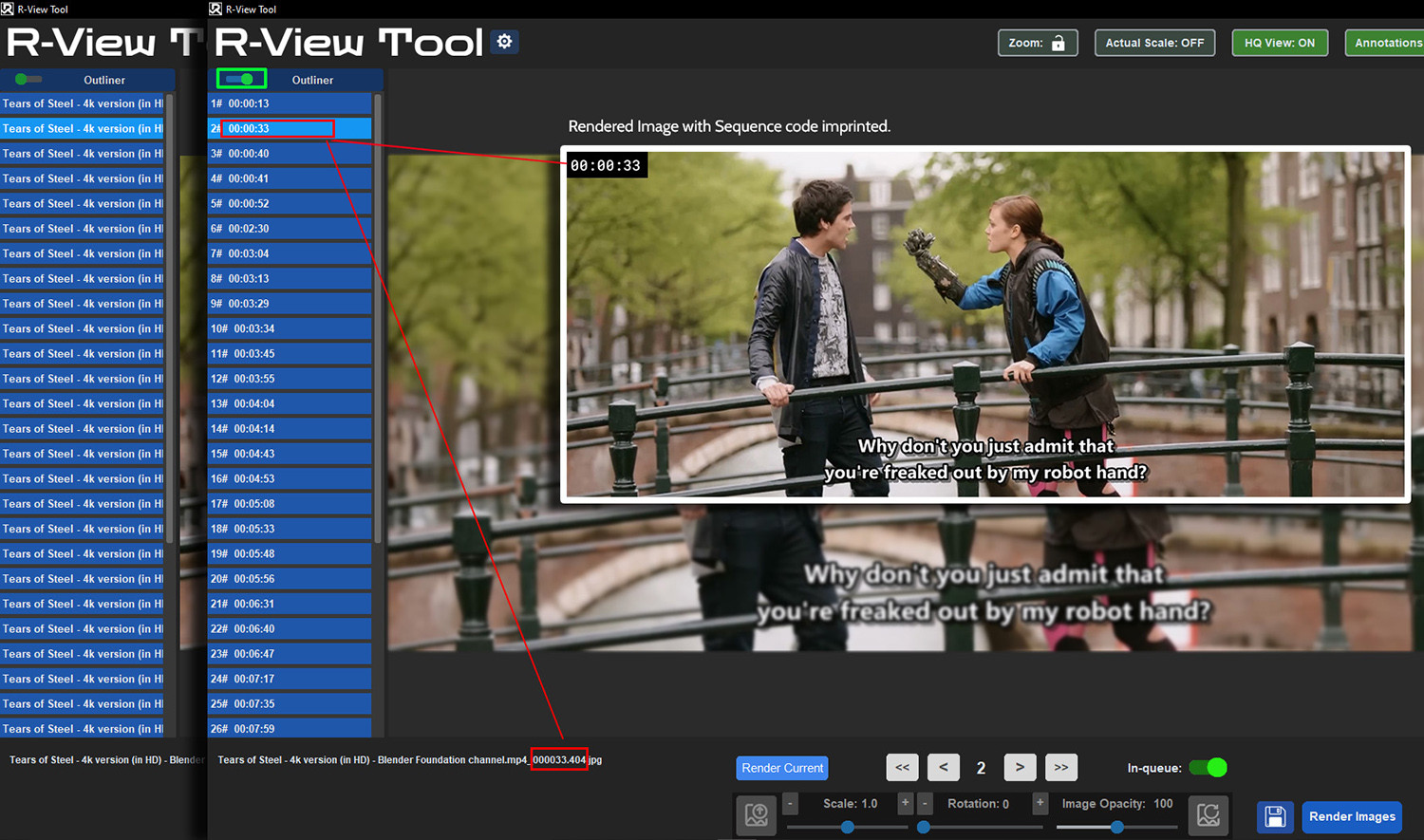Click the current image number 2

981,768
